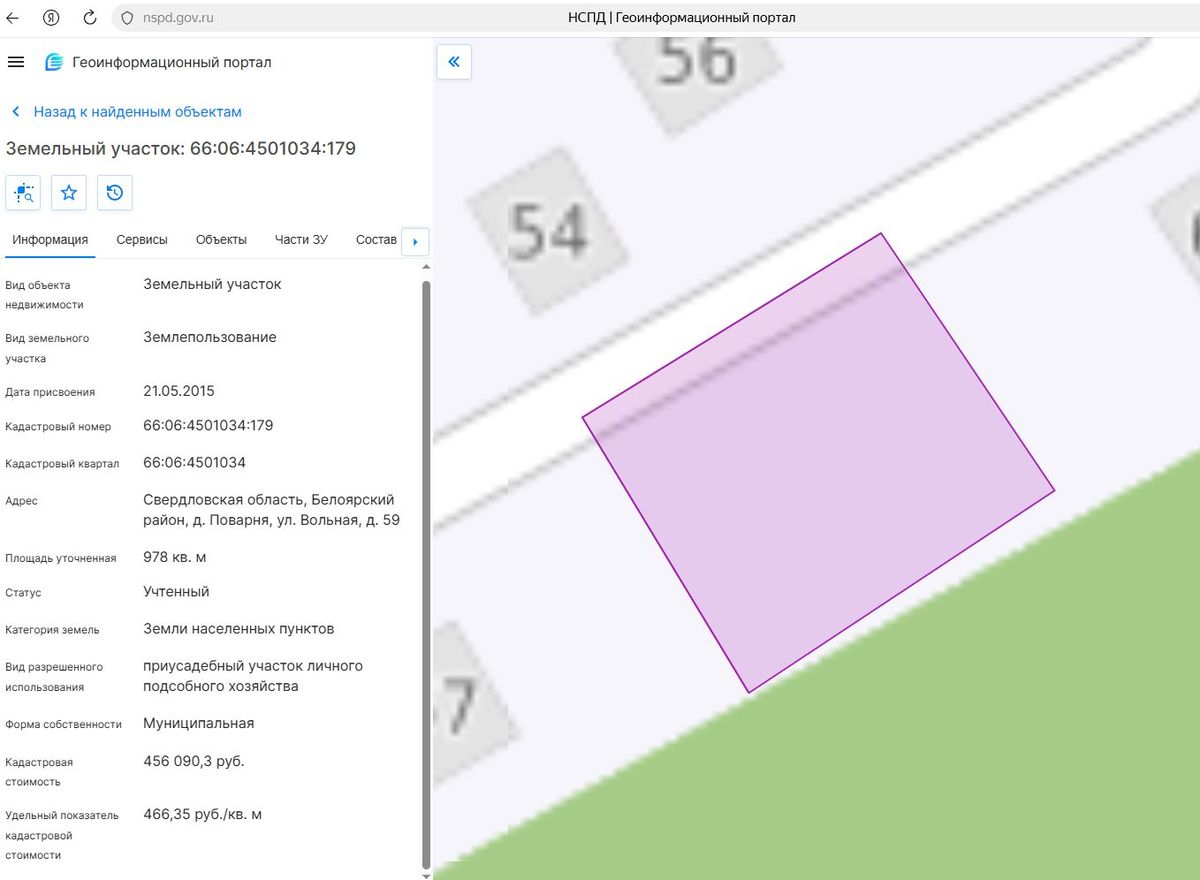This screenshot has width=1200, height=880.
Task: Collapse the side panel with double chevron
Action: click(x=454, y=62)
